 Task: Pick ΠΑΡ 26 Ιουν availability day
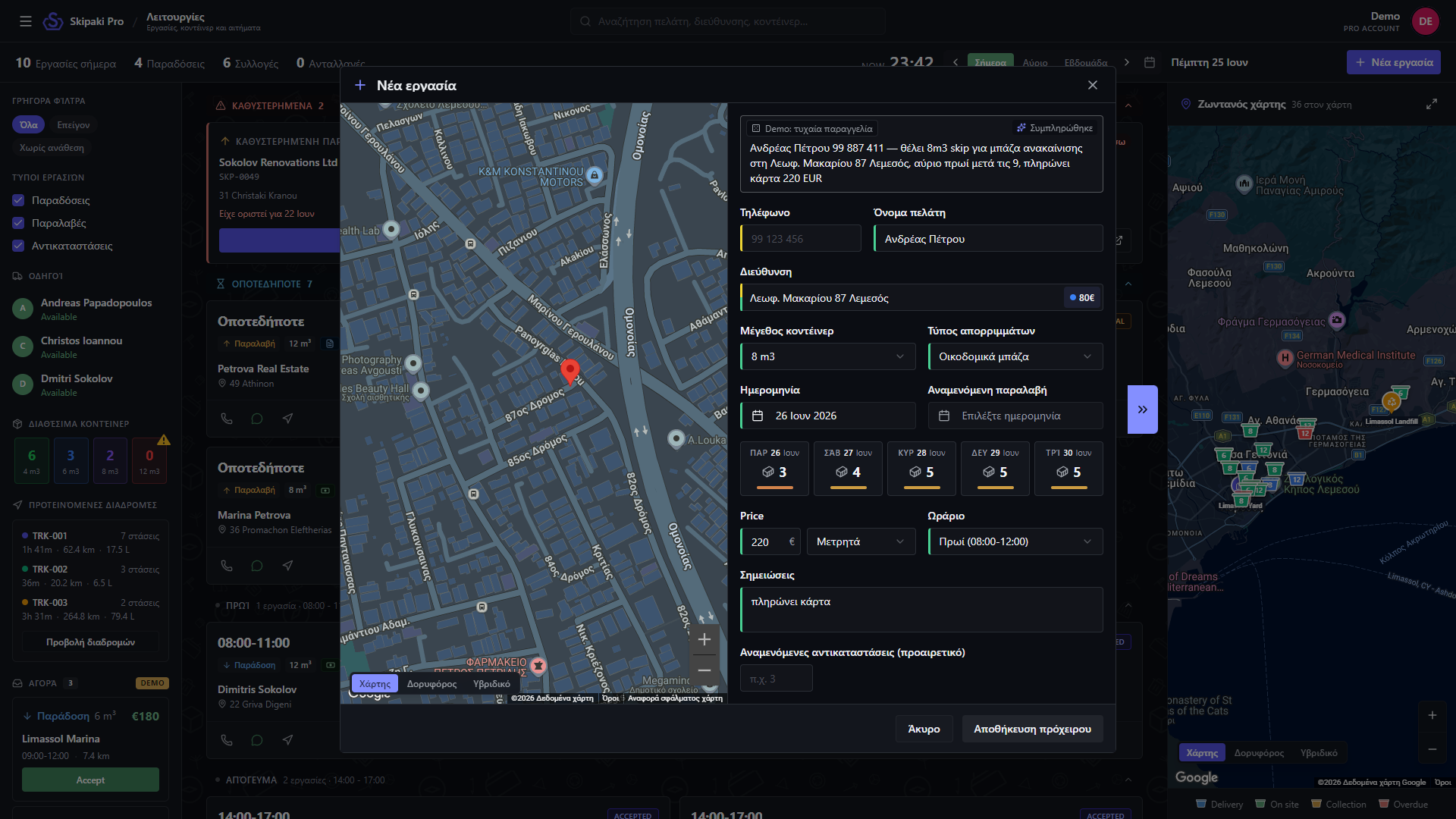pos(774,469)
